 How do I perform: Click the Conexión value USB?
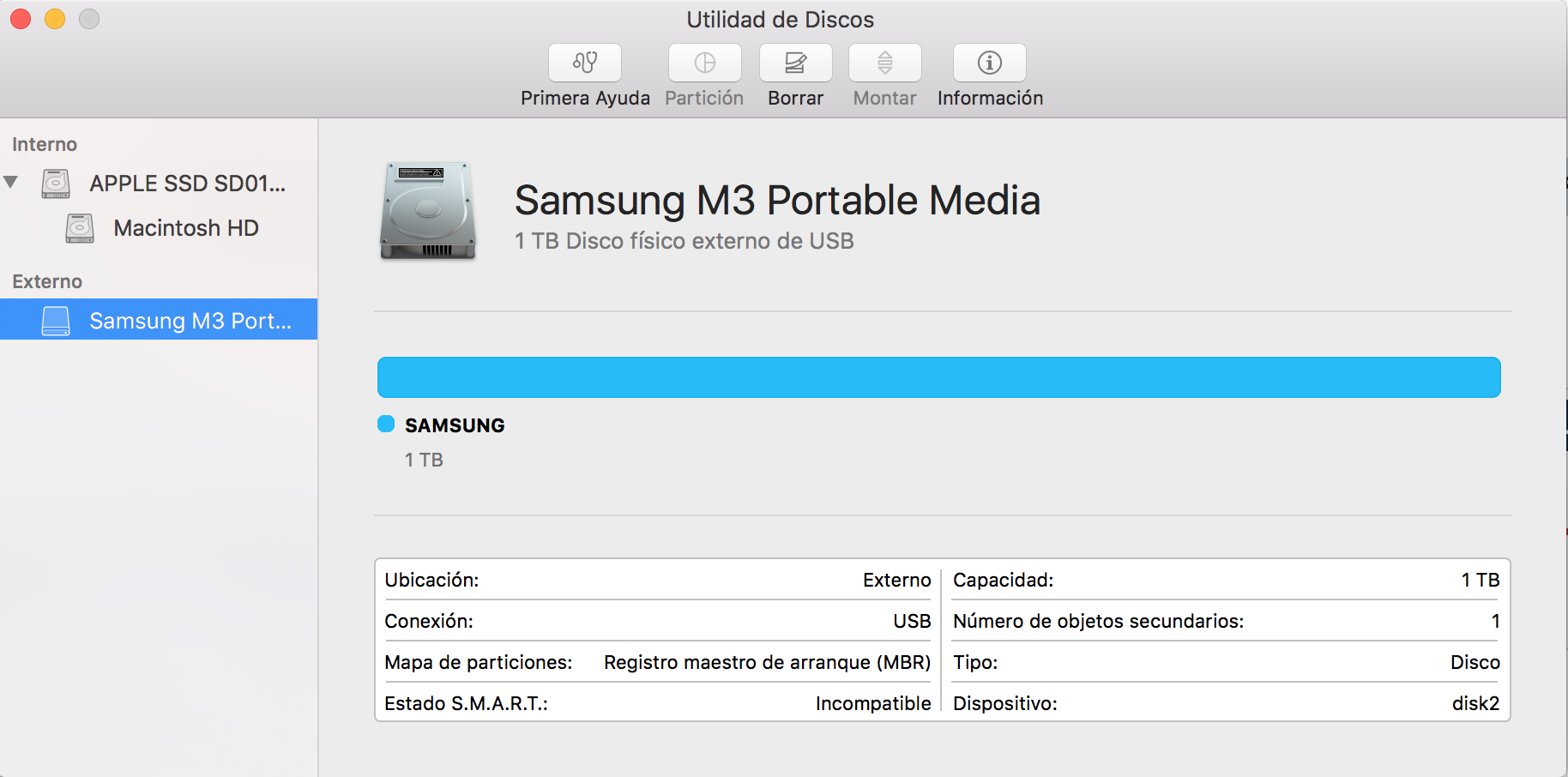tap(912, 621)
